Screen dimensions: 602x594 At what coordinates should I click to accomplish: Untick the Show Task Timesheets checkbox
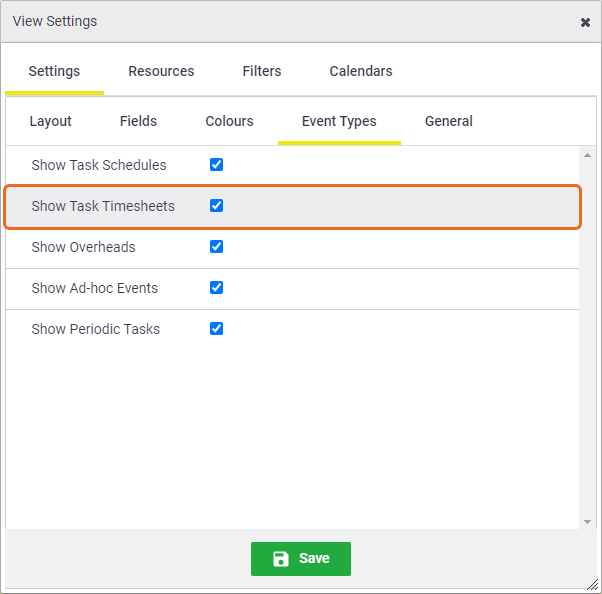pos(216,205)
